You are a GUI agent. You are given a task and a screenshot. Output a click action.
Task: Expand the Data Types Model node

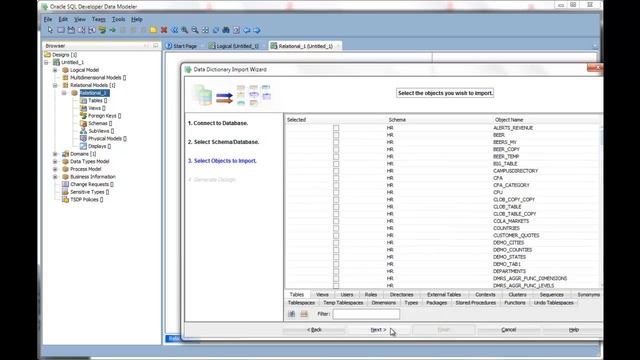pyautogui.click(x=55, y=162)
